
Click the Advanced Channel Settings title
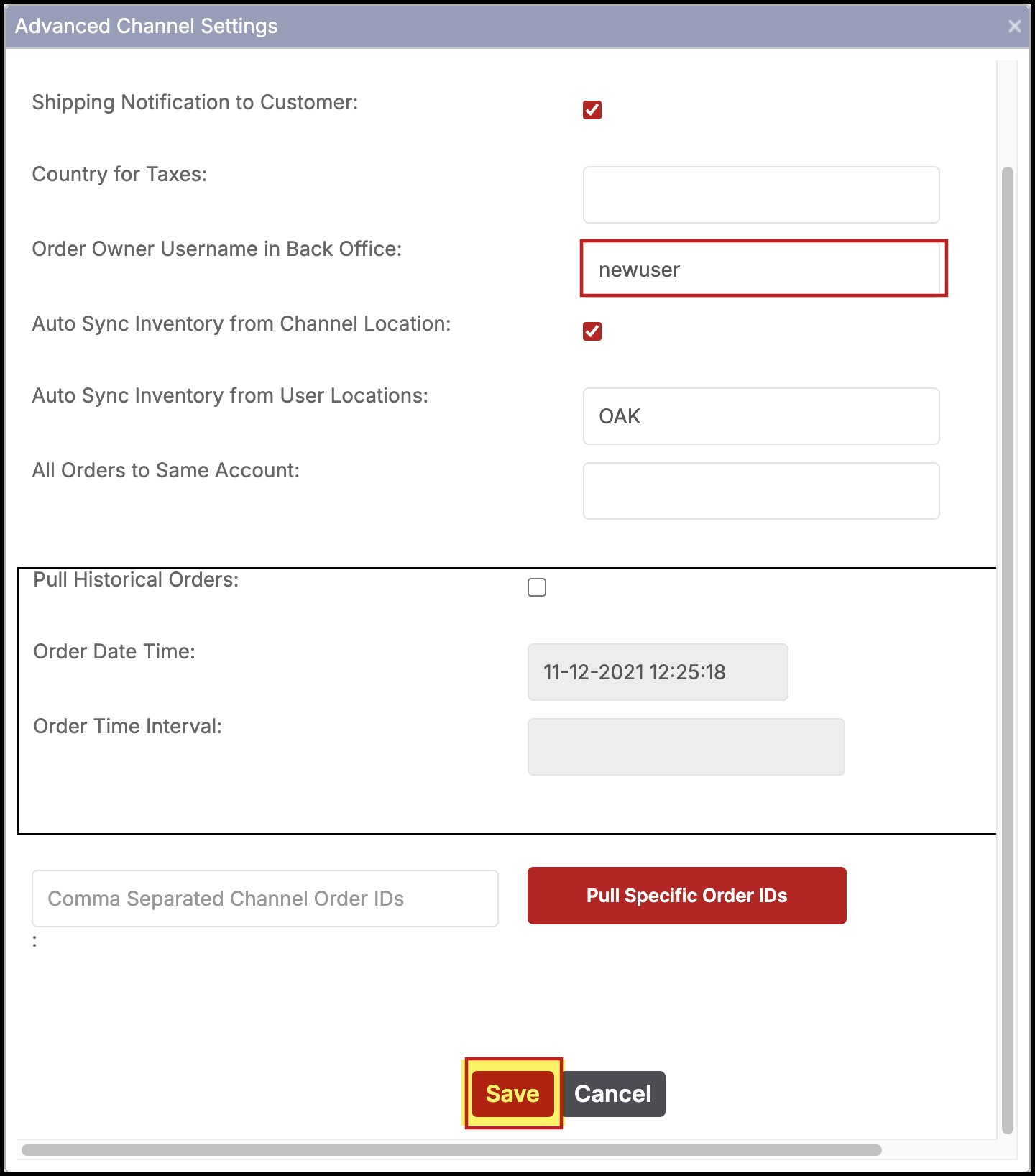click(x=147, y=27)
